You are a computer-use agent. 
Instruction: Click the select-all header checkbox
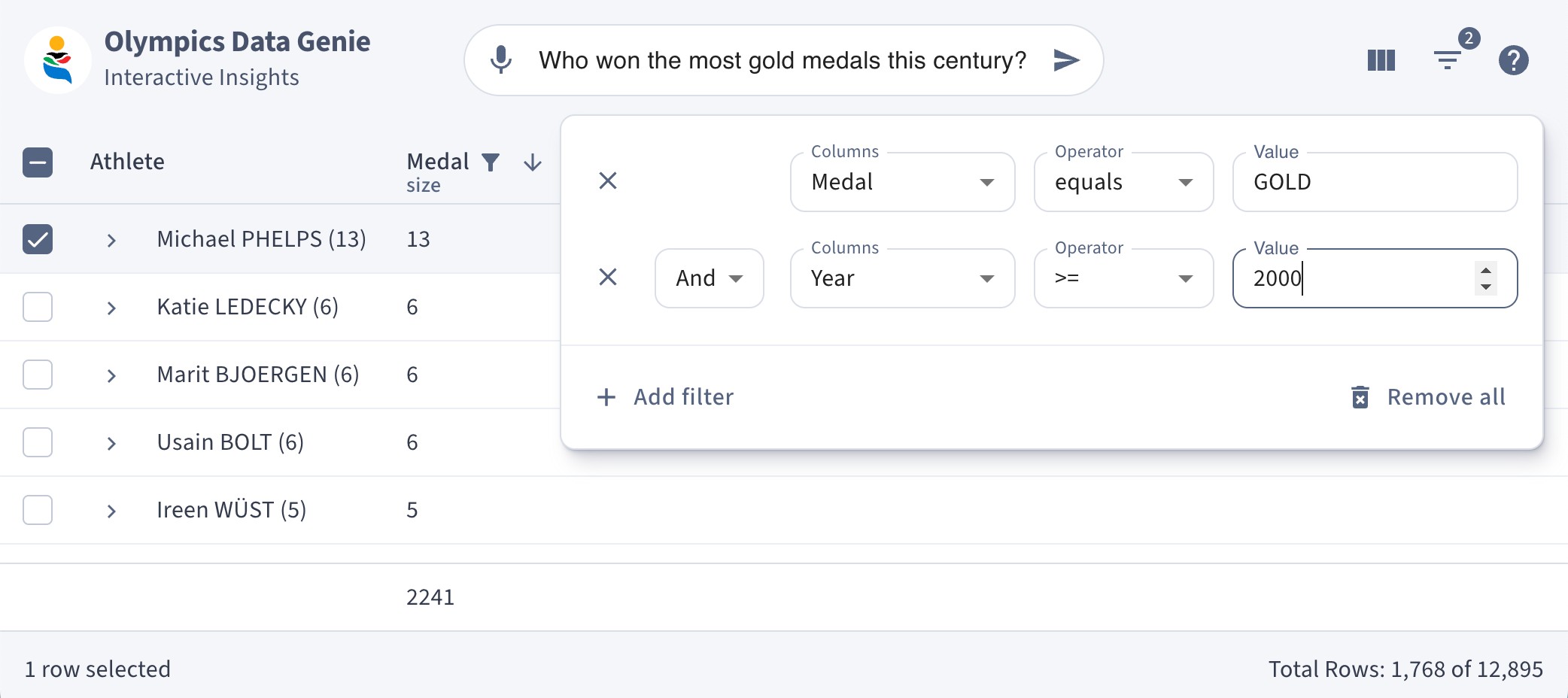[38, 162]
